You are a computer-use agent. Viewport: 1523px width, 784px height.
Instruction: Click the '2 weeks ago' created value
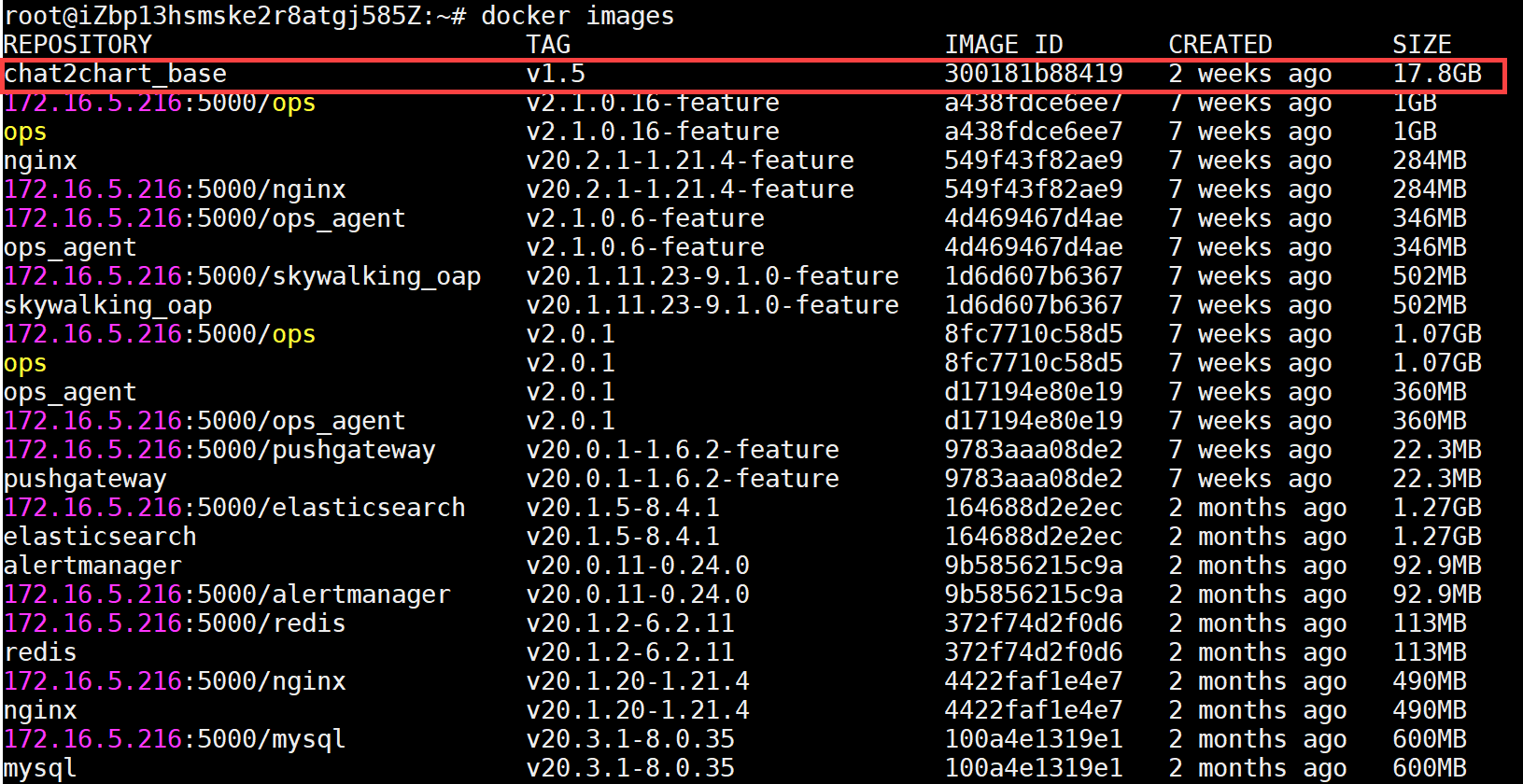[x=1250, y=74]
